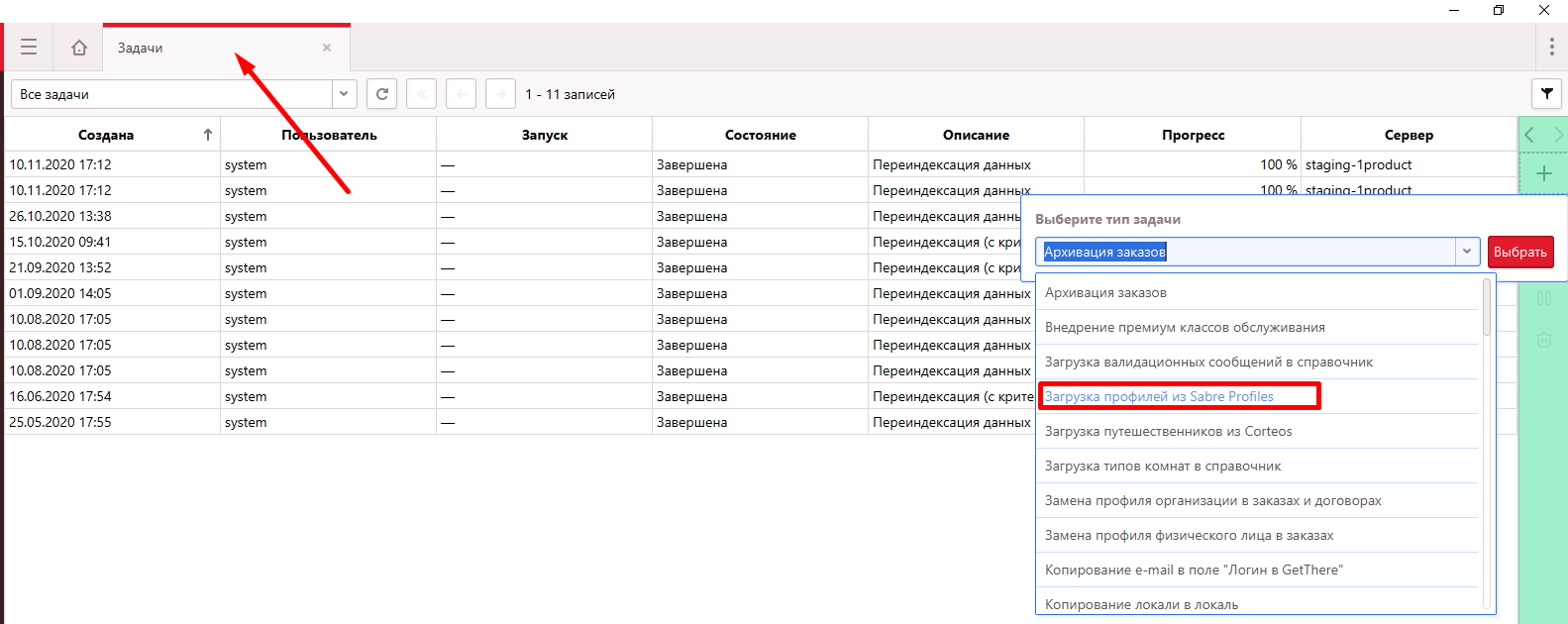Click the task type list scrollbar

pos(1486,307)
